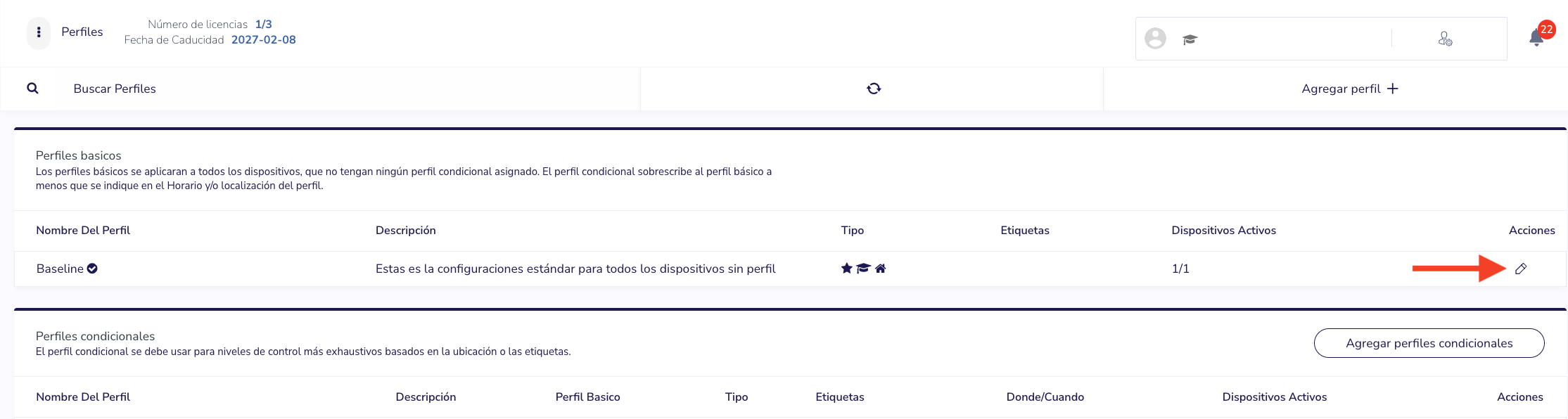Open the user settings icon in header
The height and width of the screenshot is (419, 1568).
1445,39
